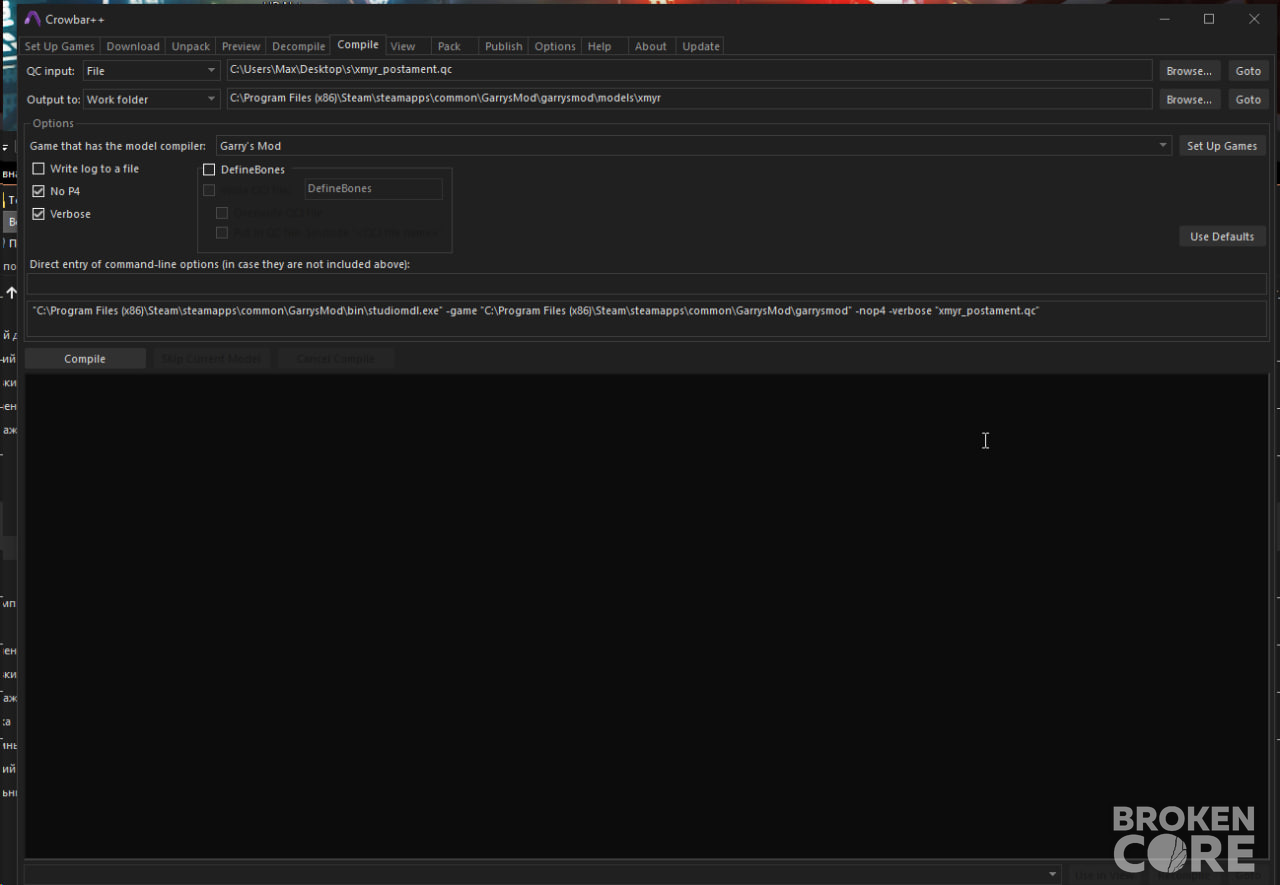Viewport: 1280px width, 885px height.
Task: Click the Use Defaults button
Action: tap(1222, 237)
